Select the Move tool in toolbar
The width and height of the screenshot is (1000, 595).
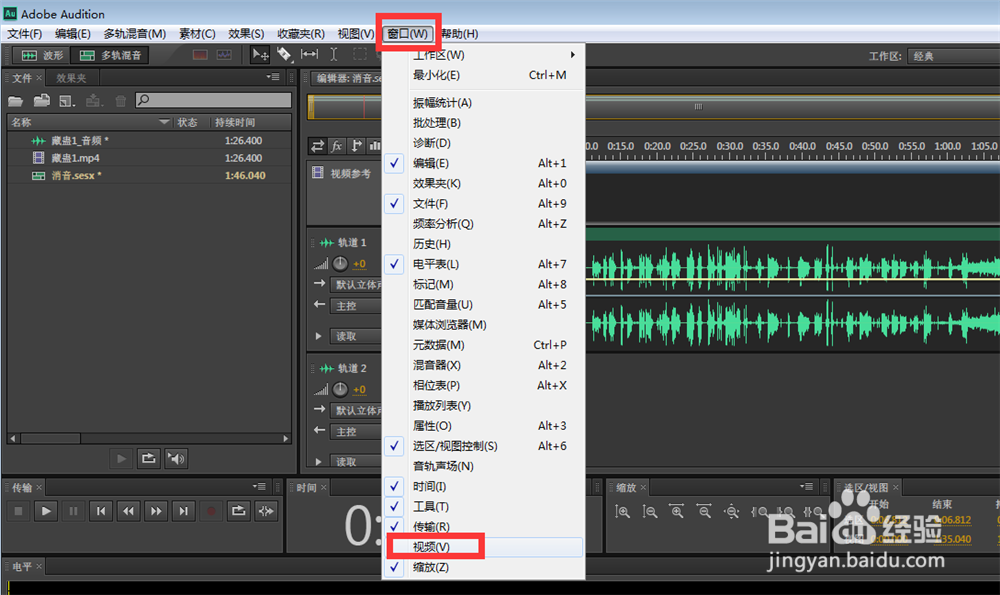point(260,55)
